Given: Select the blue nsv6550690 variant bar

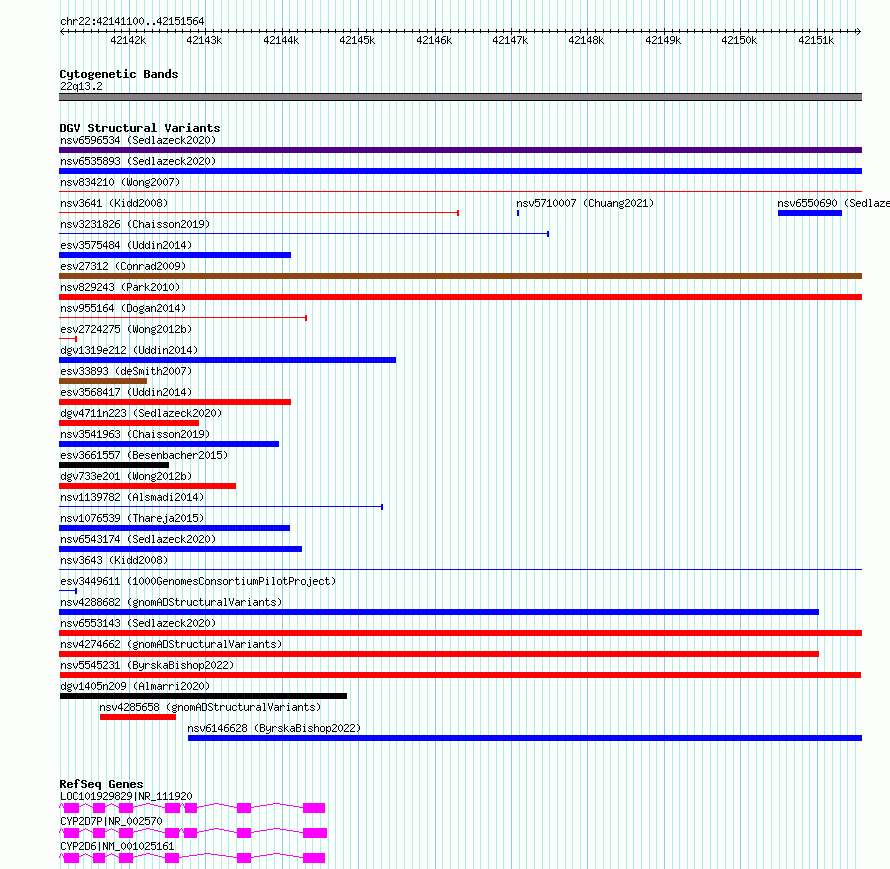Looking at the screenshot, I should pos(809,213).
